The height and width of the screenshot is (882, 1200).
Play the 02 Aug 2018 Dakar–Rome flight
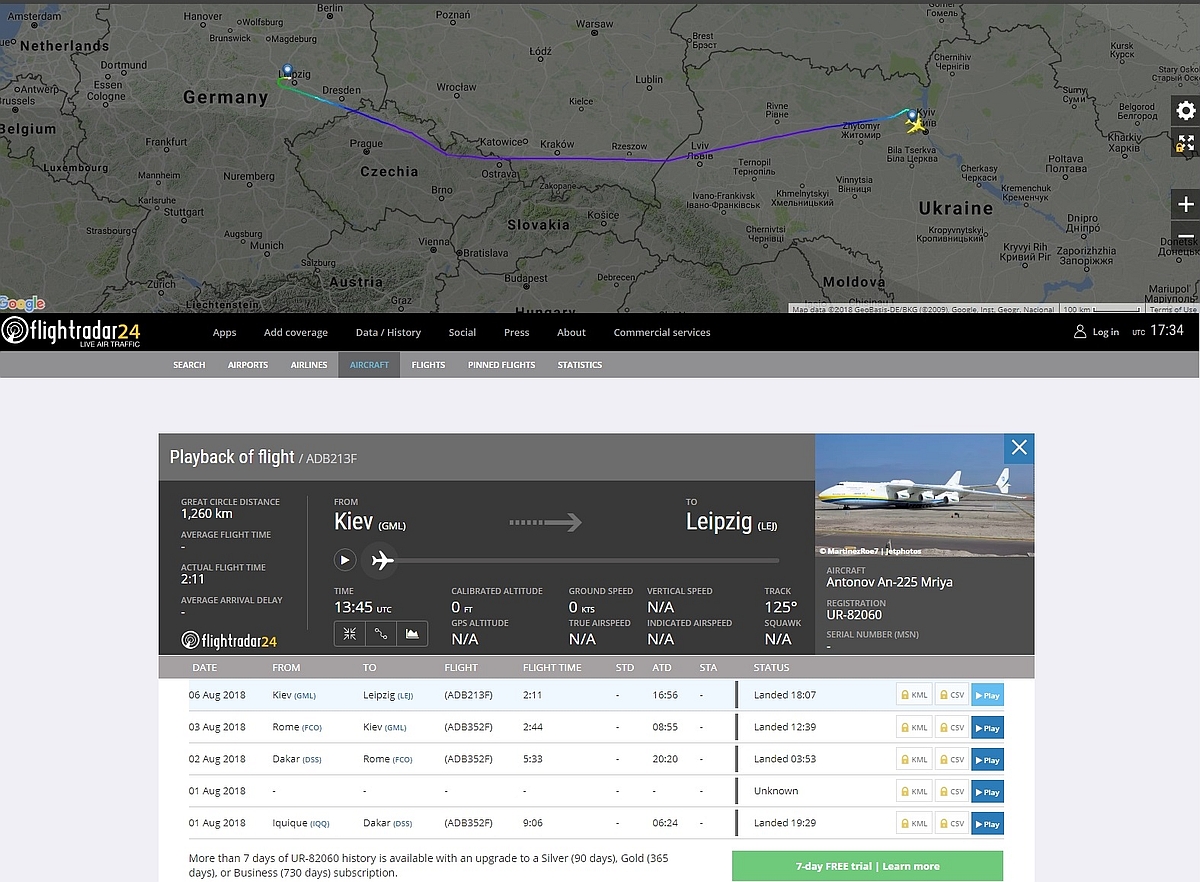[987, 759]
